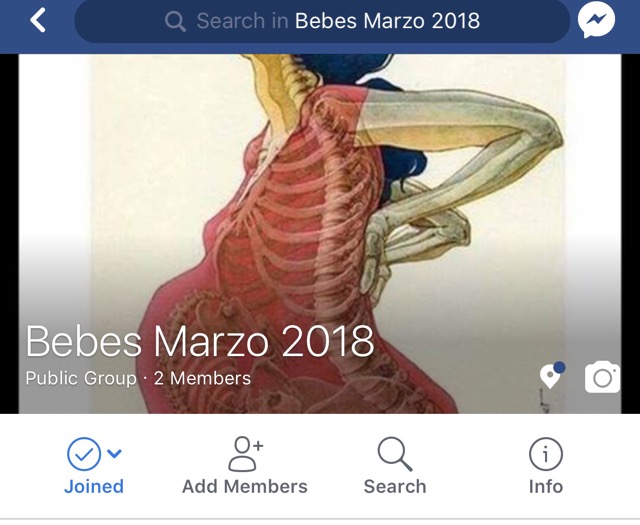The image size is (640, 525).
Task: Tap the magnifier icon inside the search bar
Action: [x=175, y=21]
